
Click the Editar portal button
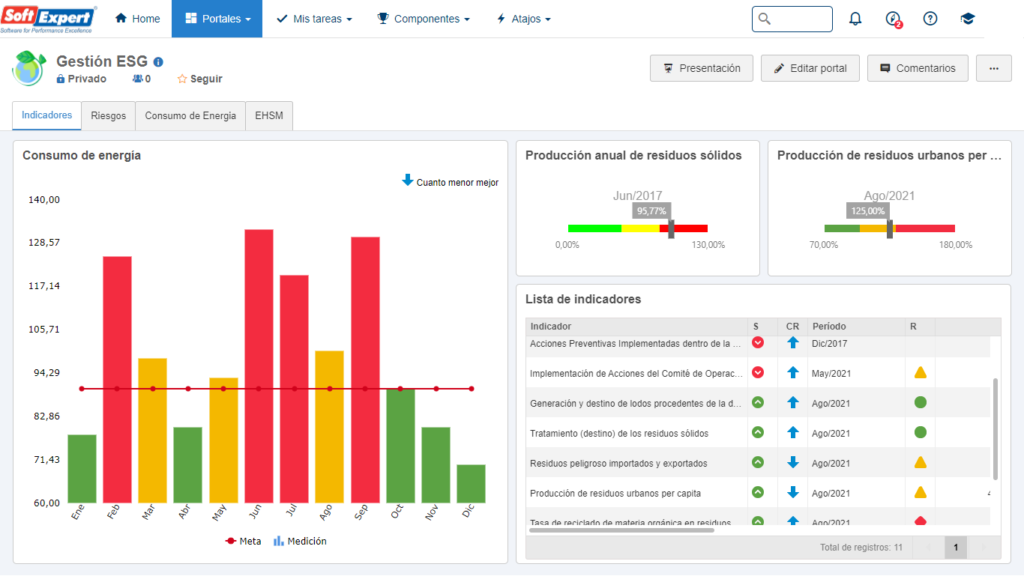tap(809, 69)
